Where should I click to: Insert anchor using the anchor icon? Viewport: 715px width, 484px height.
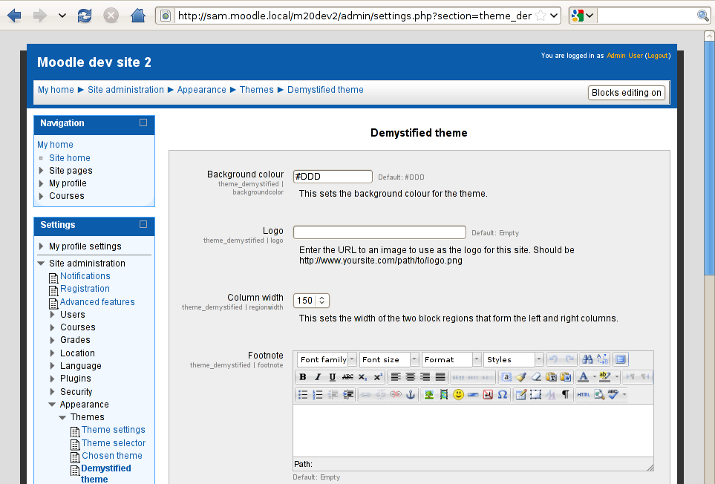408,395
